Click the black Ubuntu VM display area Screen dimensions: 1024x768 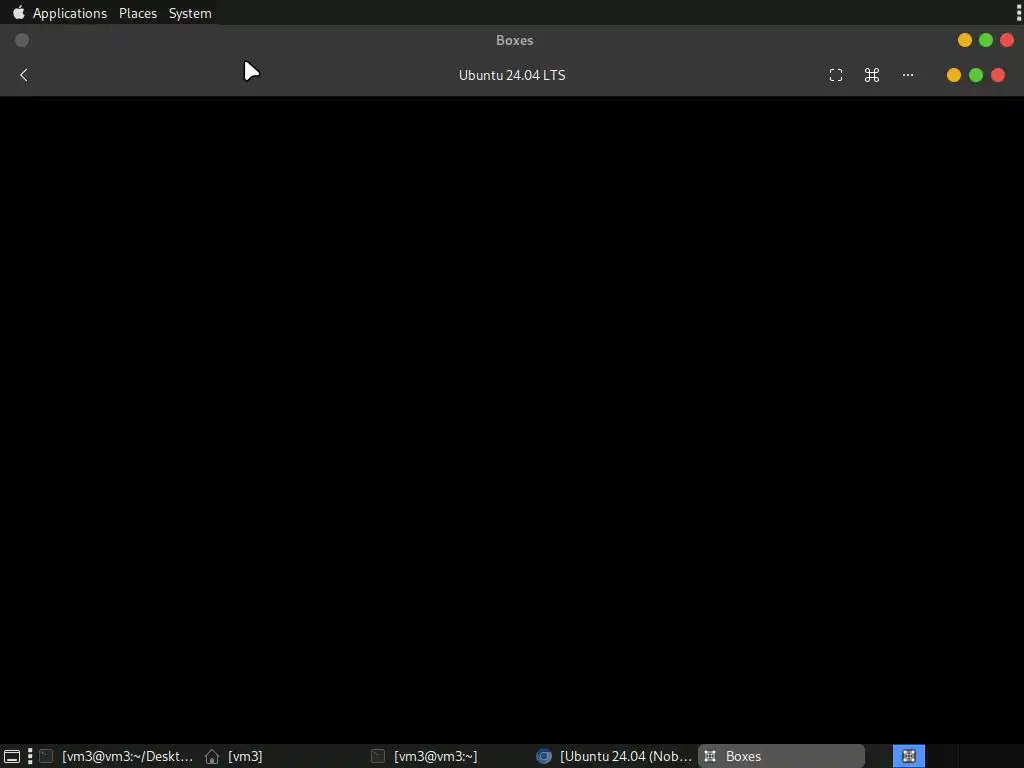pyautogui.click(x=512, y=419)
